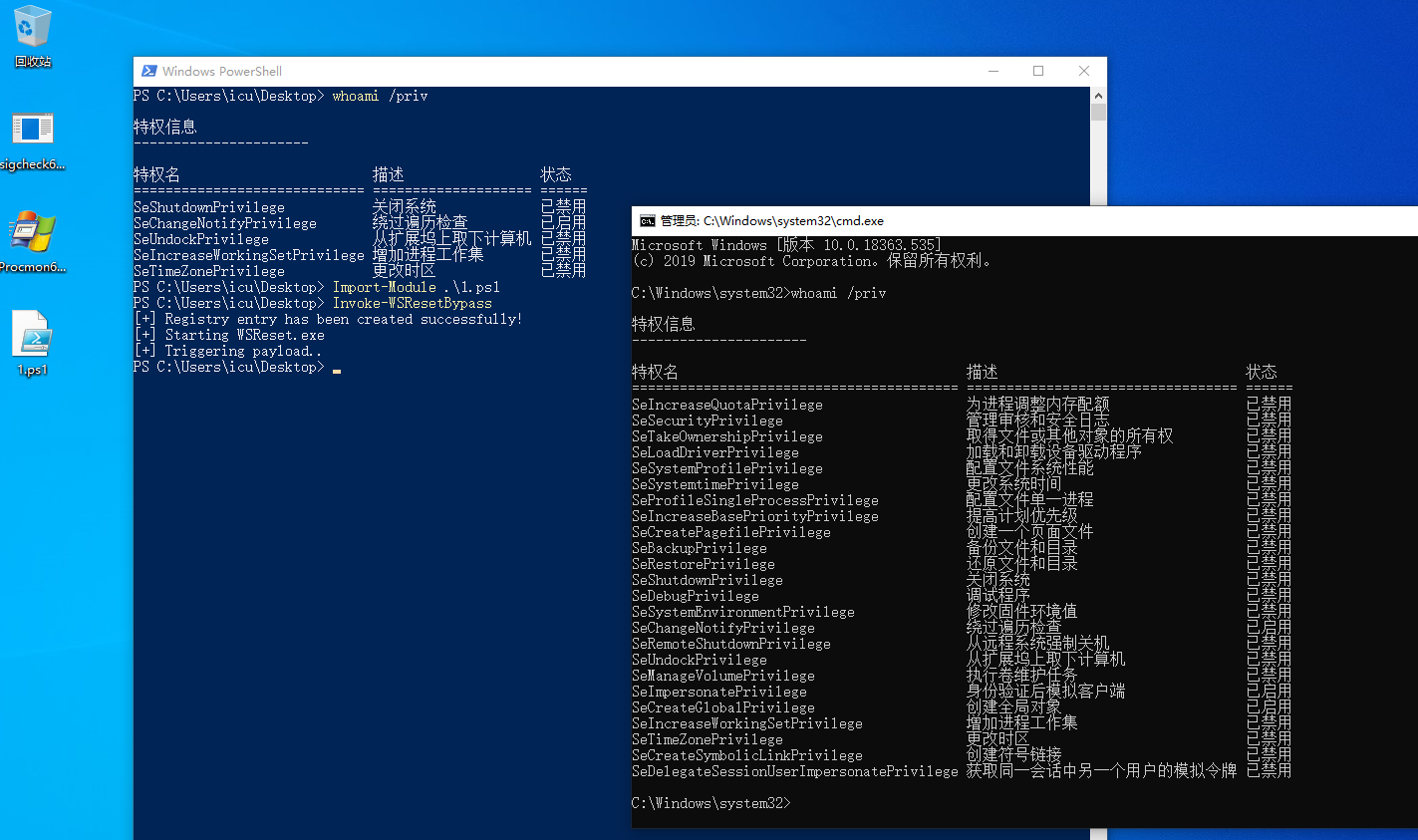Click SeSecurityPrivilege in cmd window
The image size is (1418, 840).
708,420
